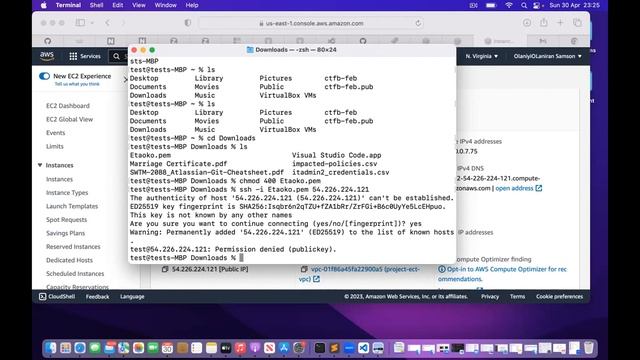Screen dimensions: 640x360
Task: Reload the AWS console page
Action: pyautogui.click(x=418, y=23)
